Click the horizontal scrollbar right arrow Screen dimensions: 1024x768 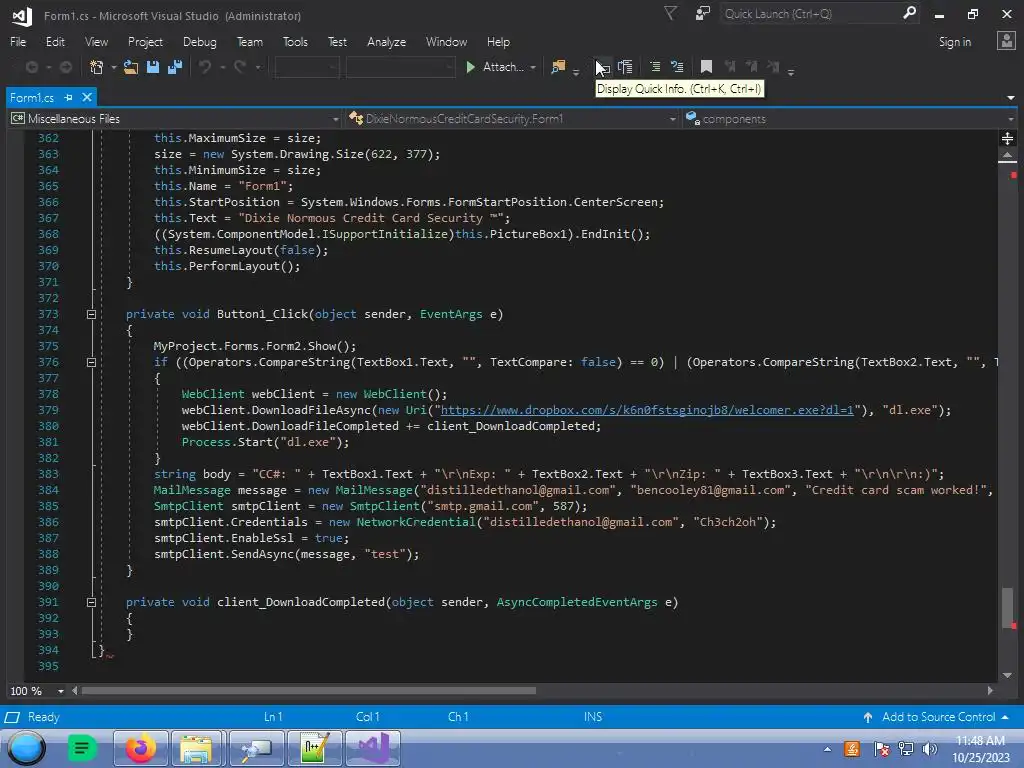point(990,691)
